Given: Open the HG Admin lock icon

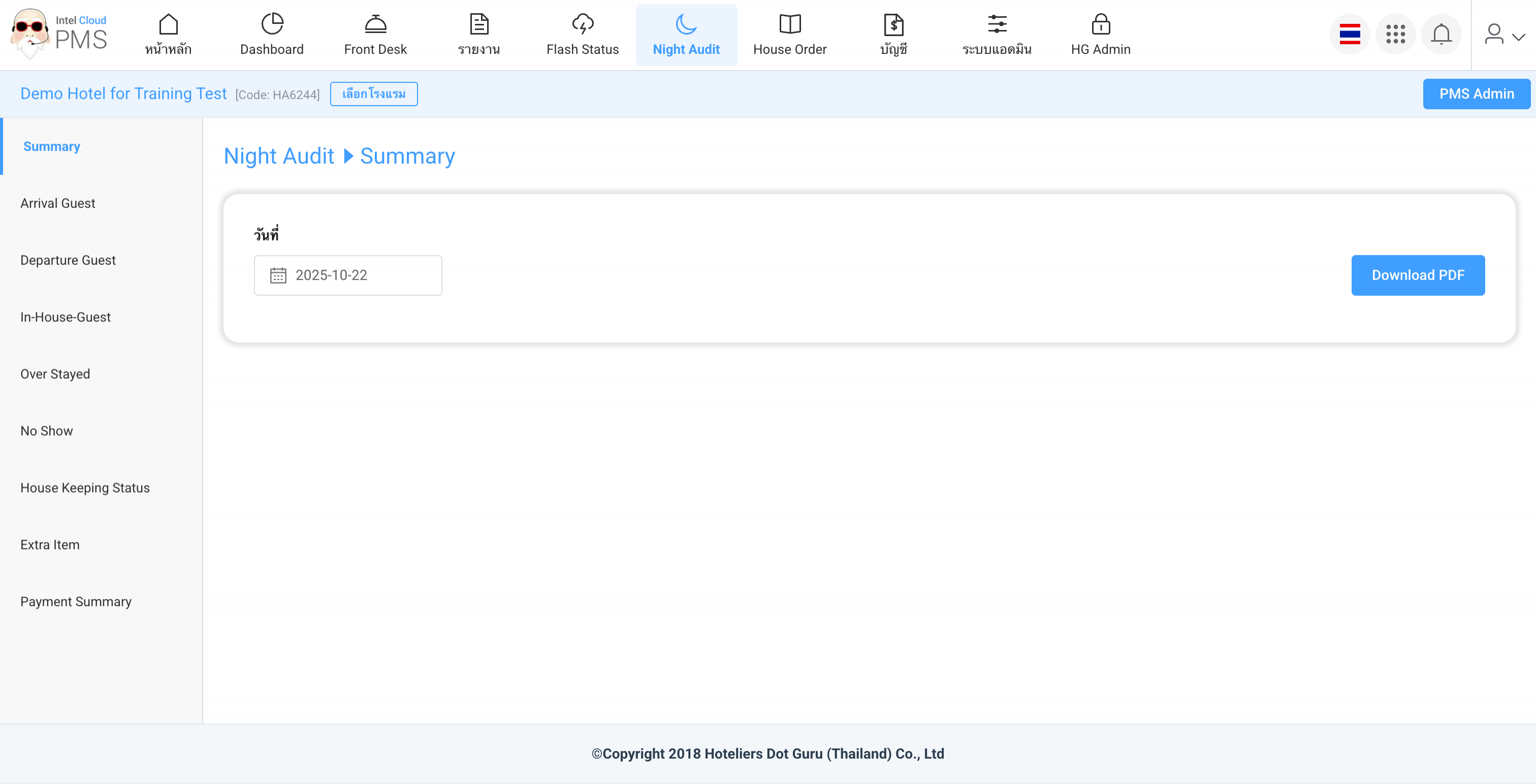Looking at the screenshot, I should (x=1100, y=24).
